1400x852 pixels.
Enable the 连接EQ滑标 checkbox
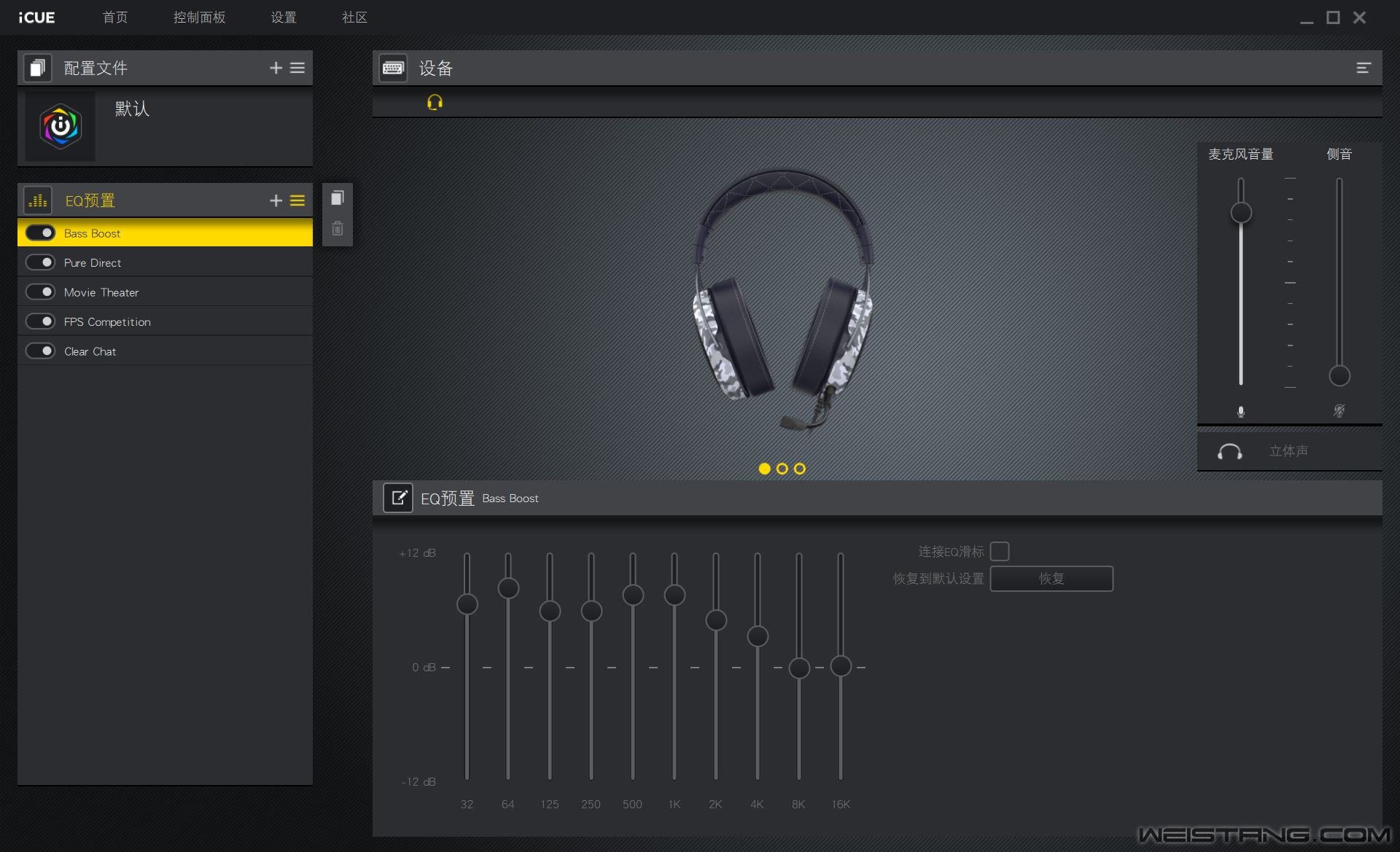(1000, 551)
